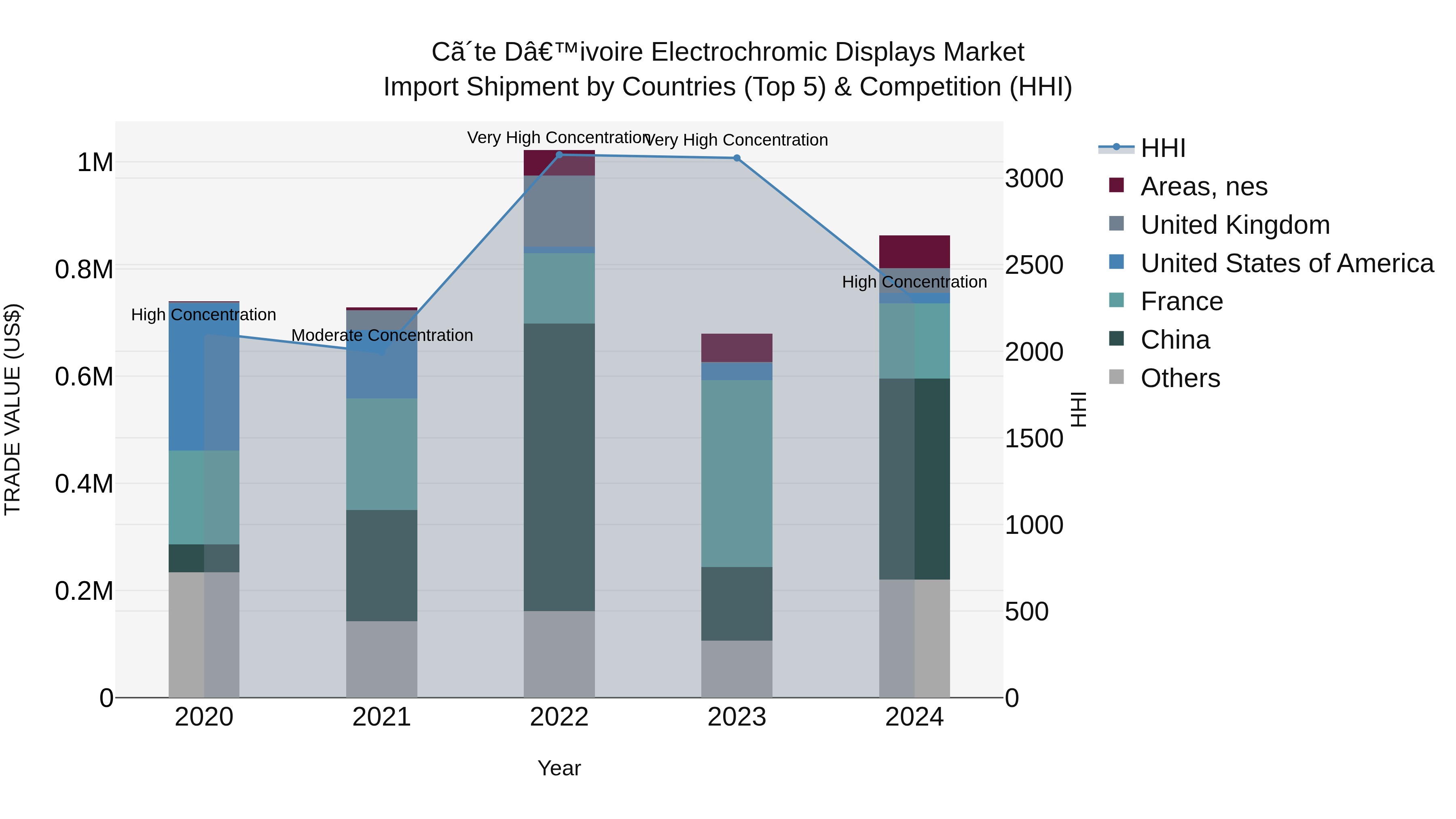Click the '0.2M' left axis tick label
The height and width of the screenshot is (819, 1456).
pos(84,590)
